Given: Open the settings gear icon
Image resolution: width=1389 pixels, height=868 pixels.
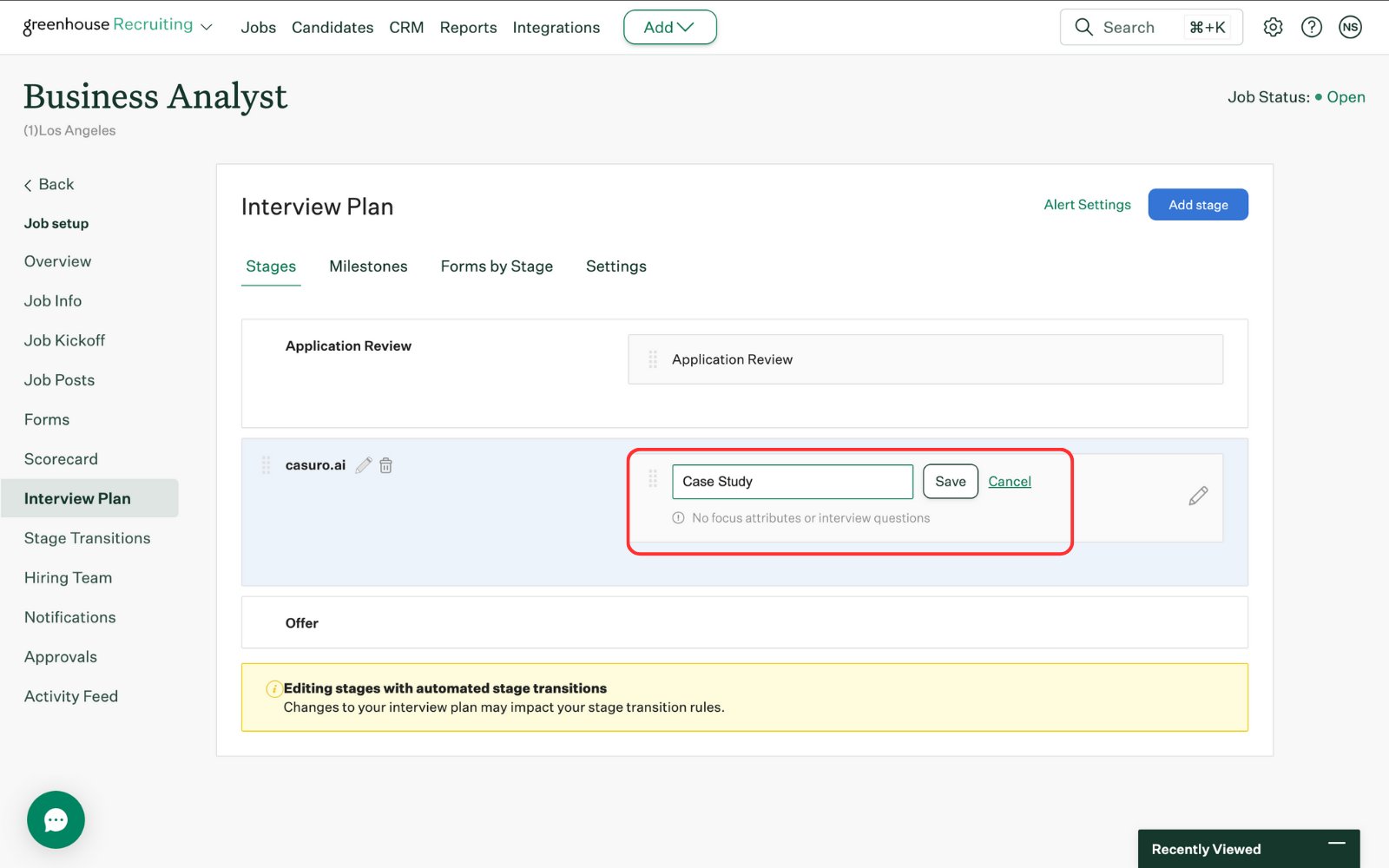Looking at the screenshot, I should tap(1273, 27).
